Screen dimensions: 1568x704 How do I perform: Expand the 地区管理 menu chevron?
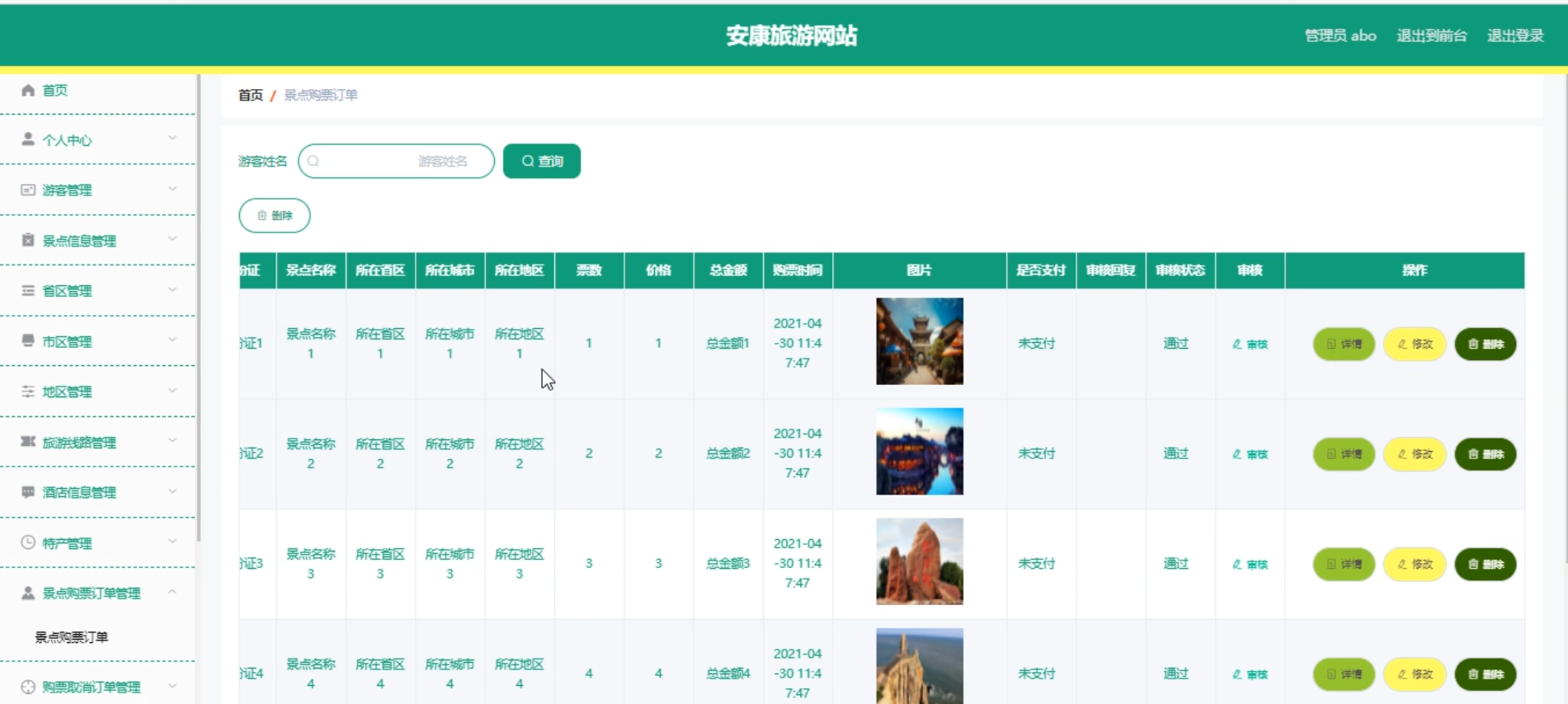pos(172,390)
